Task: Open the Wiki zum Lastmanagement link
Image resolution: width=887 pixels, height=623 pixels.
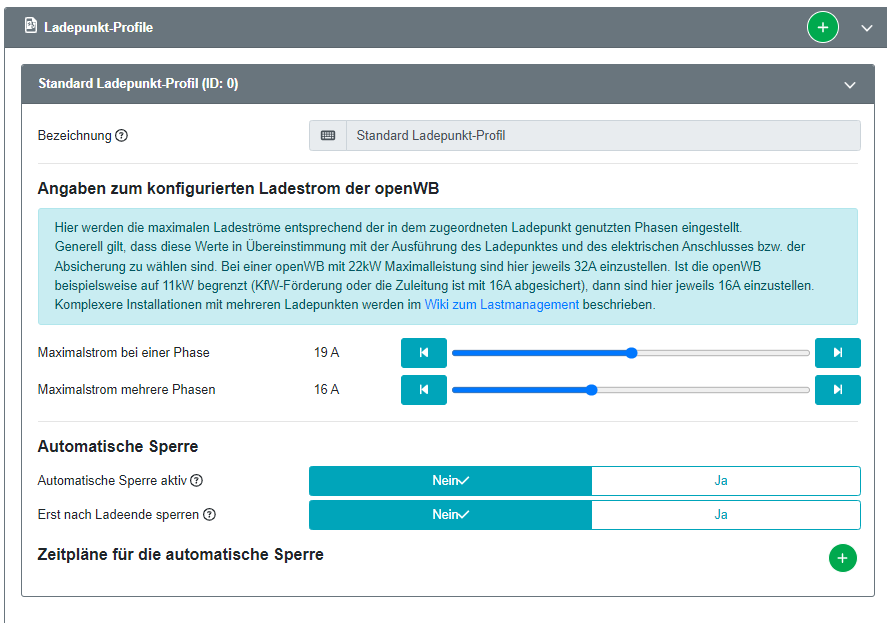Action: [x=502, y=304]
